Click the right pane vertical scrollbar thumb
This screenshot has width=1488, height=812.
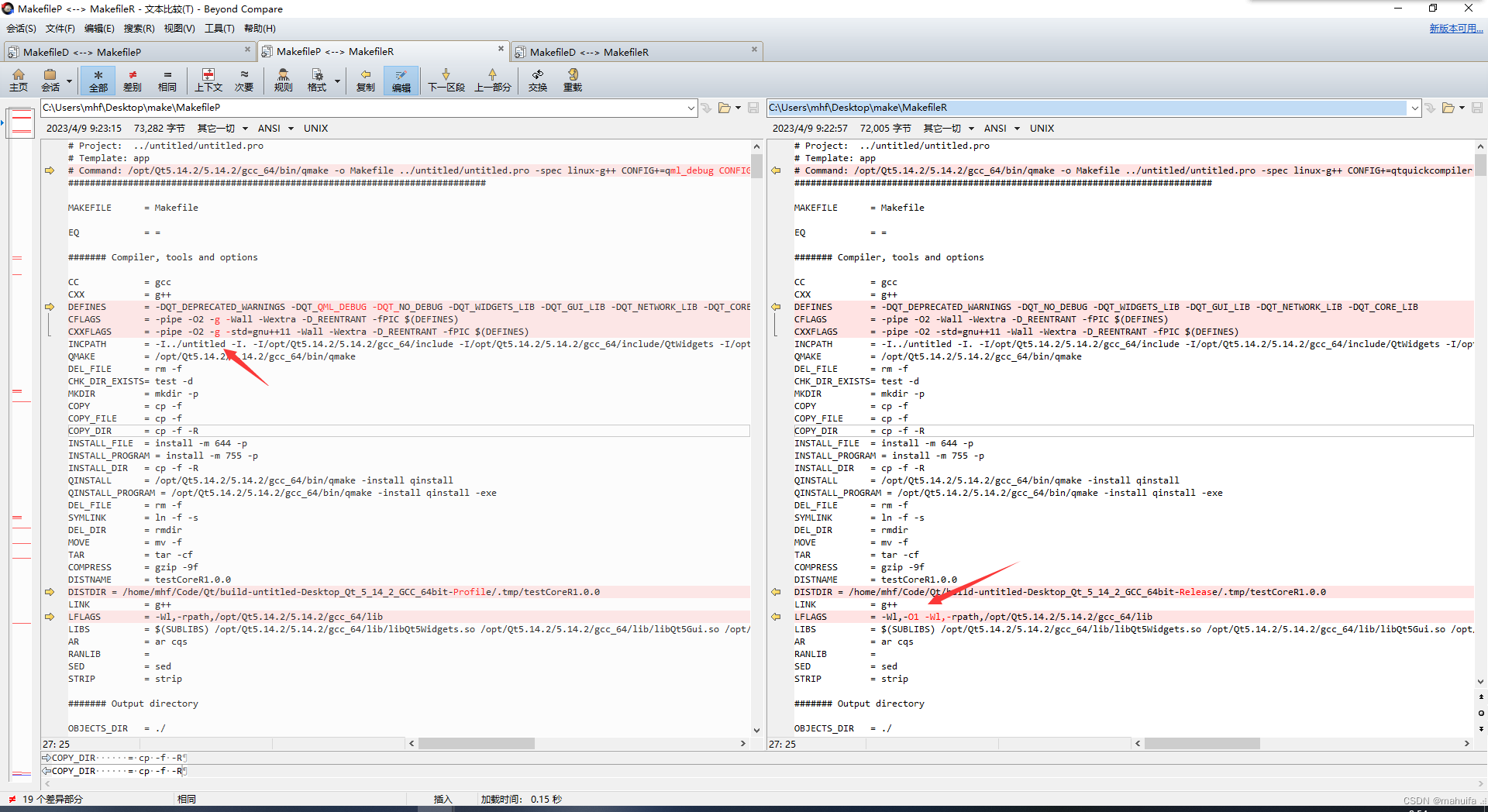click(x=1480, y=165)
